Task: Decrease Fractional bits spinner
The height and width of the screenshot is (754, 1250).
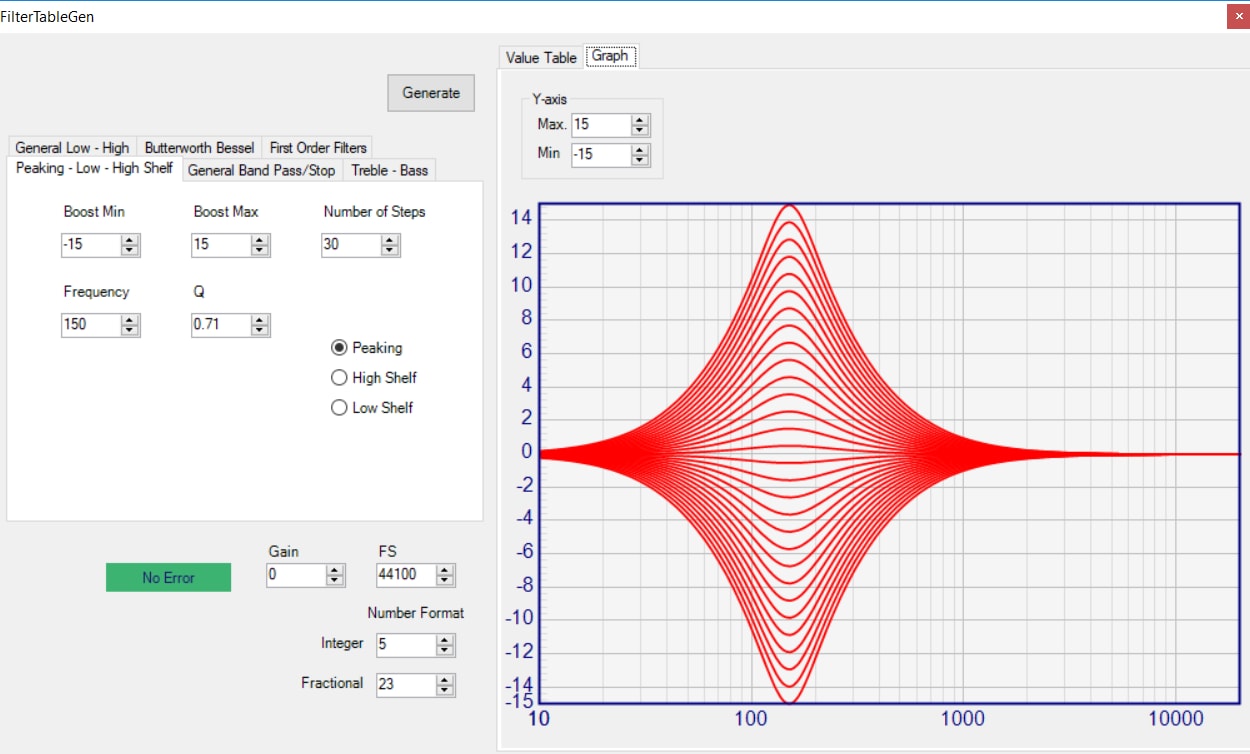Action: click(445, 690)
